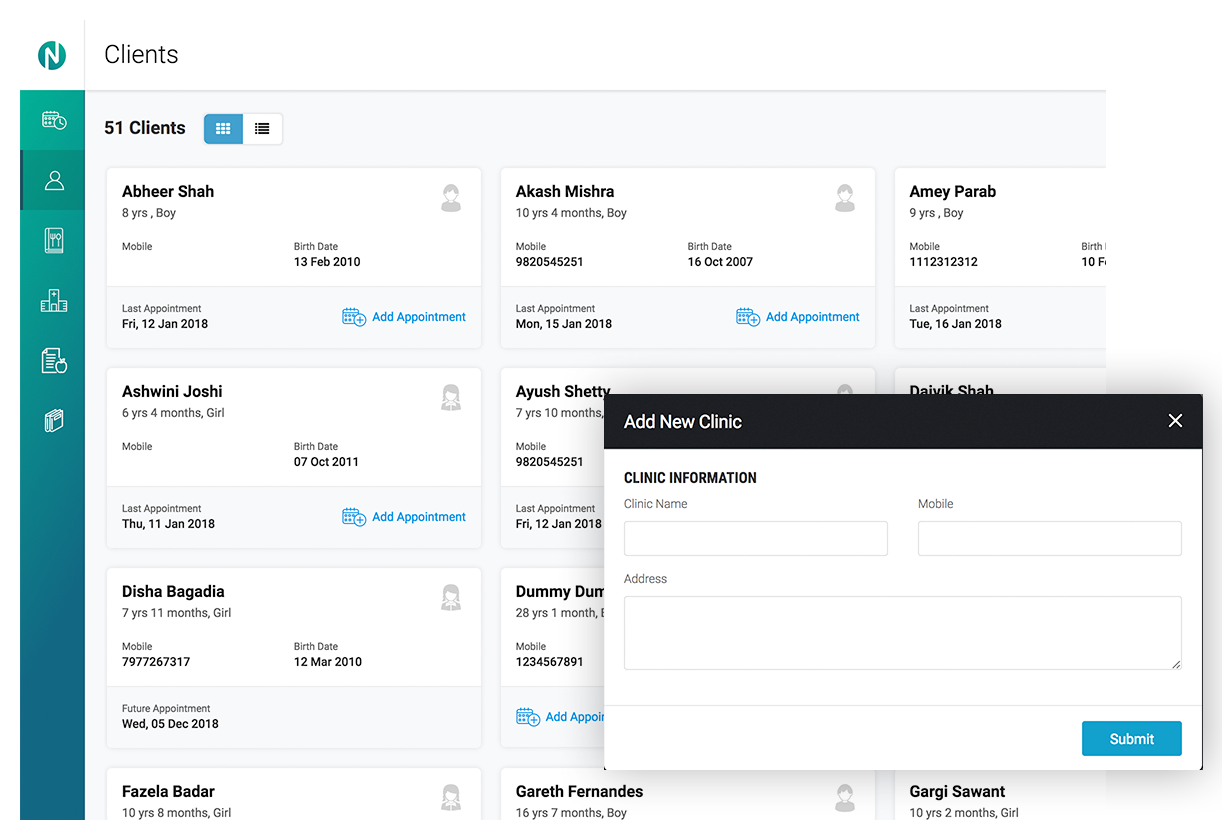Image resolution: width=1222 pixels, height=840 pixels.
Task: Click Abheer Shah's avatar icon
Action: pyautogui.click(x=451, y=198)
